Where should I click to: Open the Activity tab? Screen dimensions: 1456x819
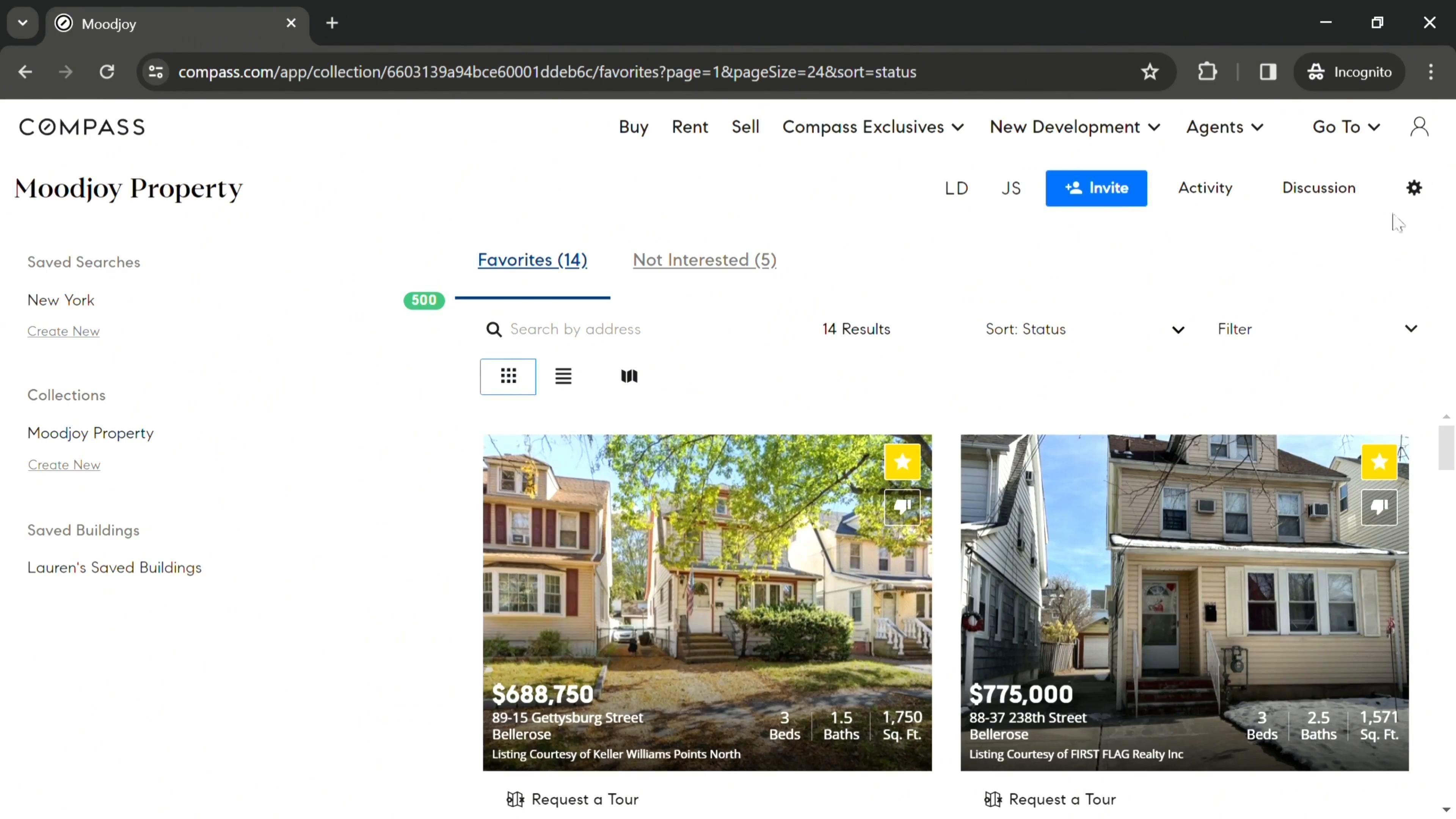(x=1205, y=188)
